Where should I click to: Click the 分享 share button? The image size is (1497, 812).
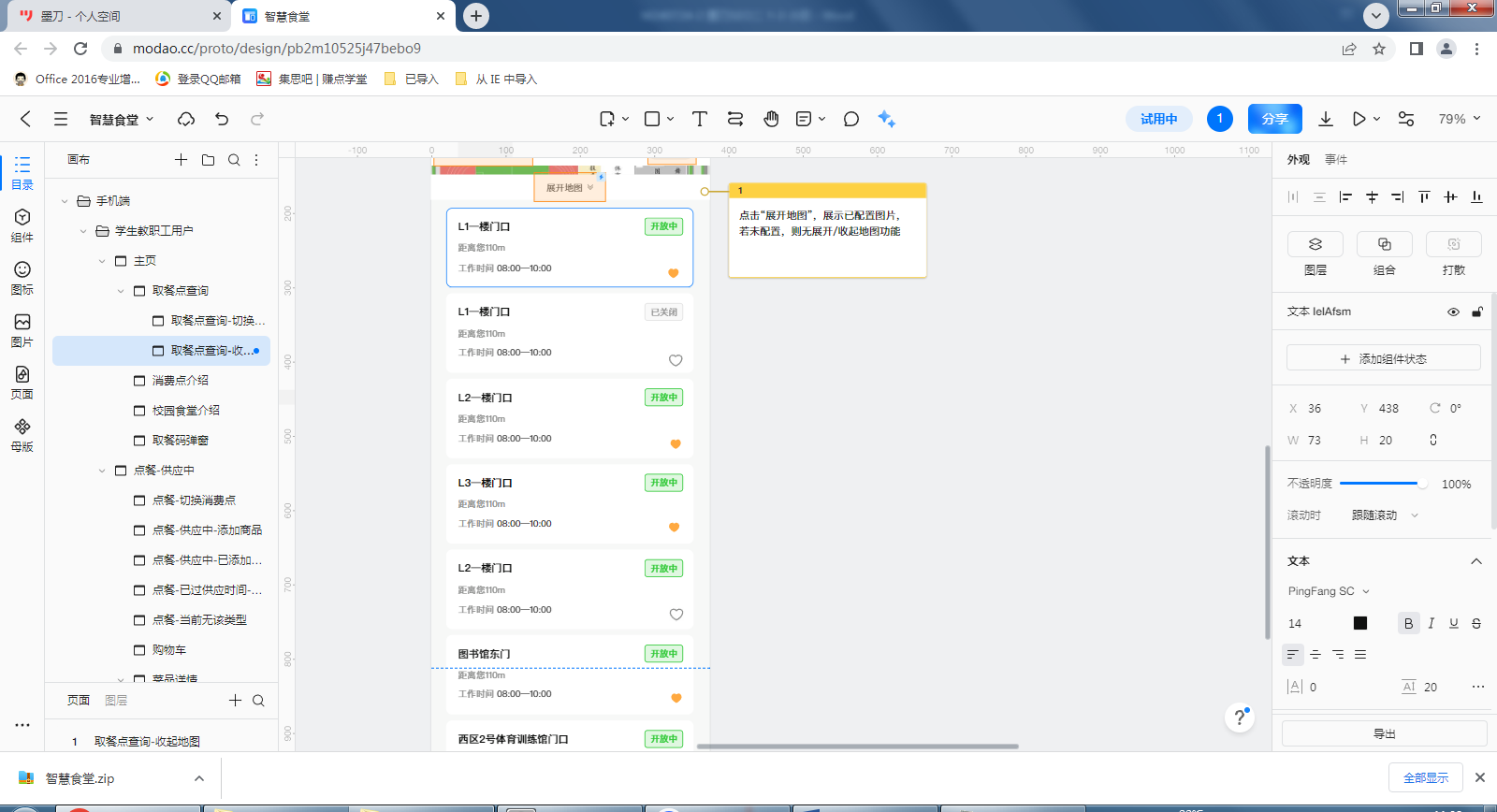(1275, 119)
